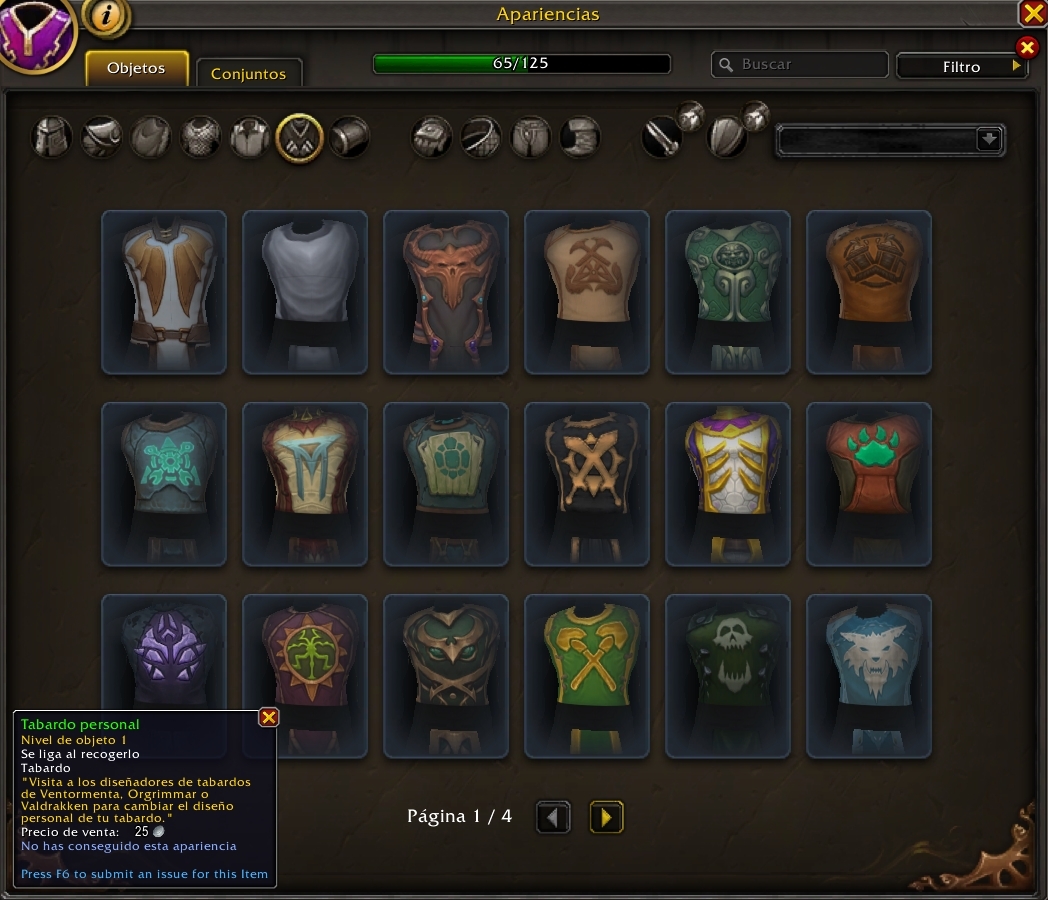
Task: Select the boots slot icon
Action: click(x=579, y=137)
